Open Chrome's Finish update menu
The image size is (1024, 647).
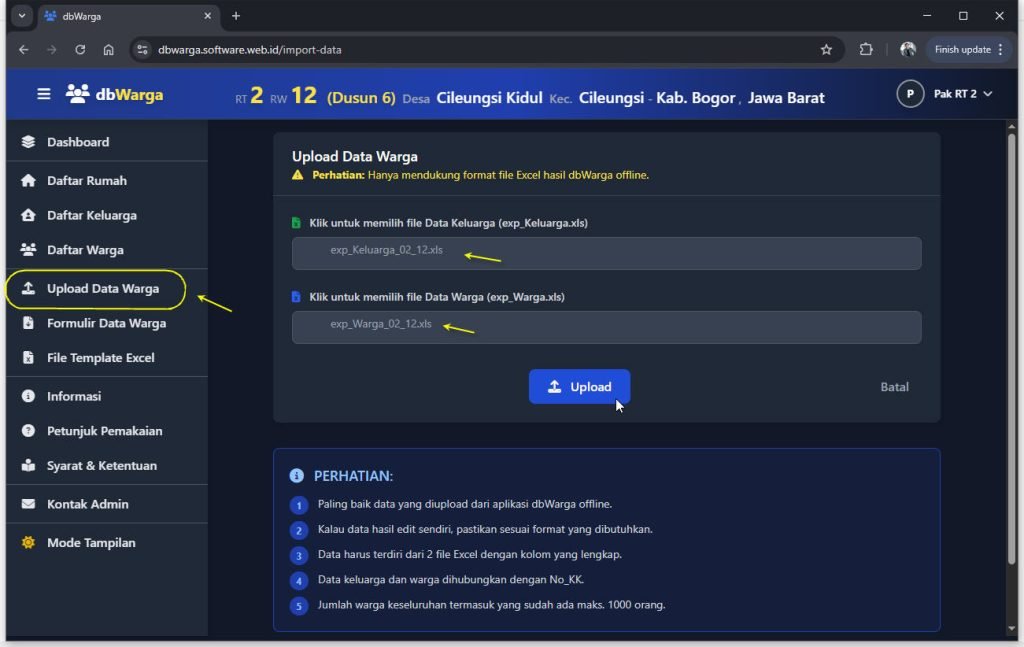click(968, 49)
